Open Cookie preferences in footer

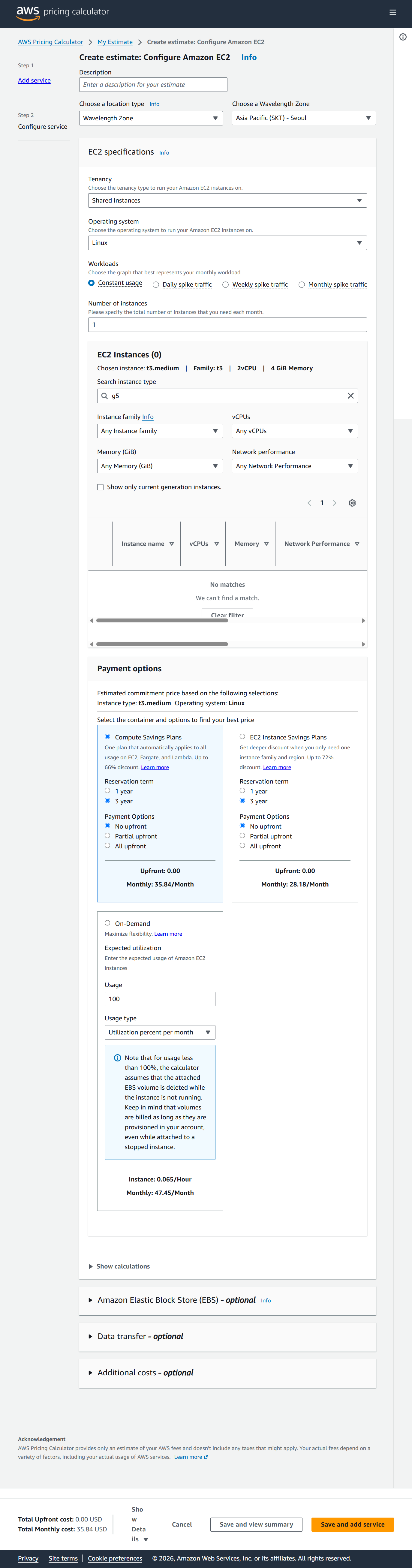[x=115, y=1558]
